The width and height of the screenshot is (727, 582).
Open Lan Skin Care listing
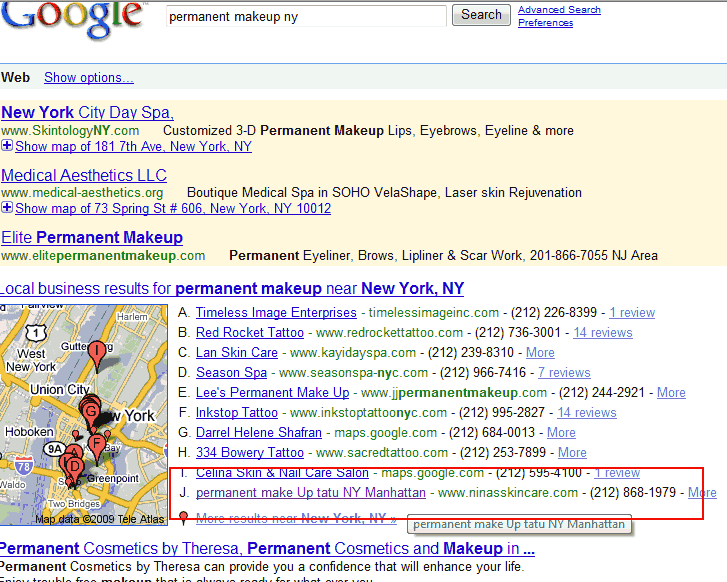pos(237,352)
